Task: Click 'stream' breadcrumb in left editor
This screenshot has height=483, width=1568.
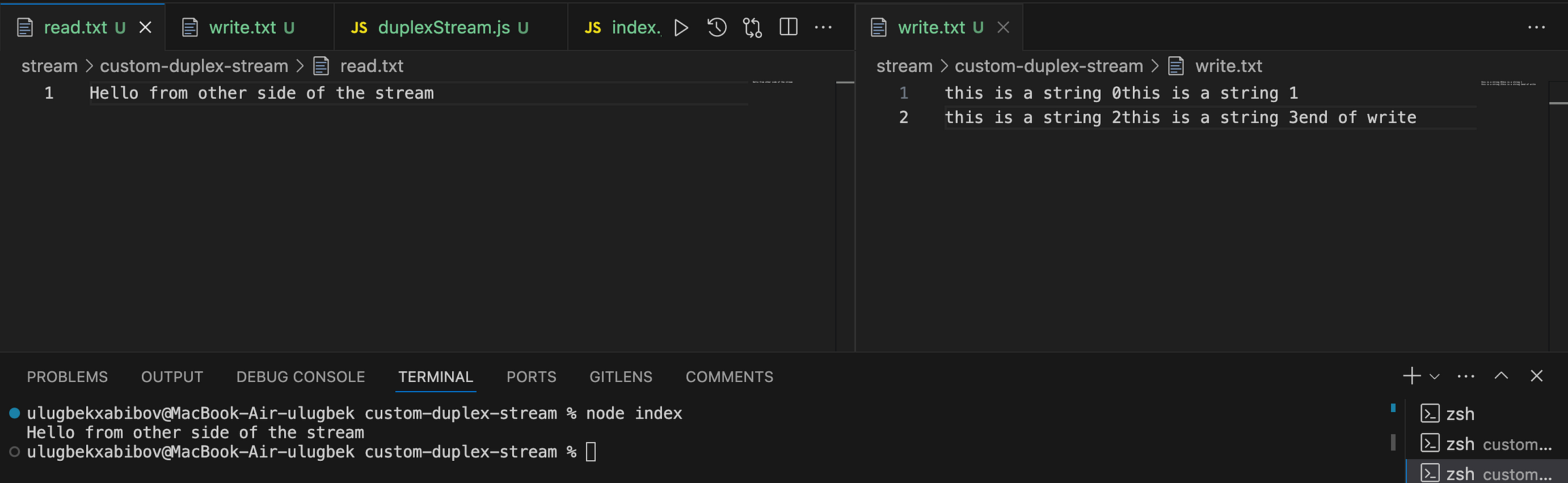Action: coord(50,66)
